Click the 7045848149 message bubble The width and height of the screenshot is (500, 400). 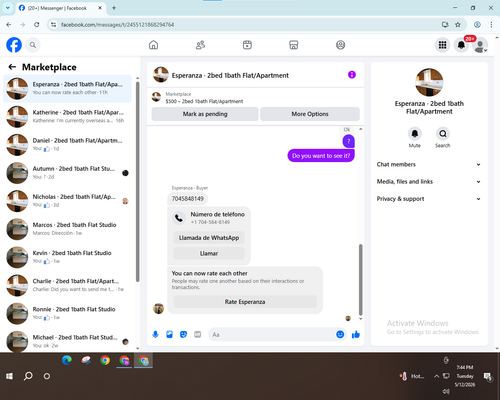[188, 199]
